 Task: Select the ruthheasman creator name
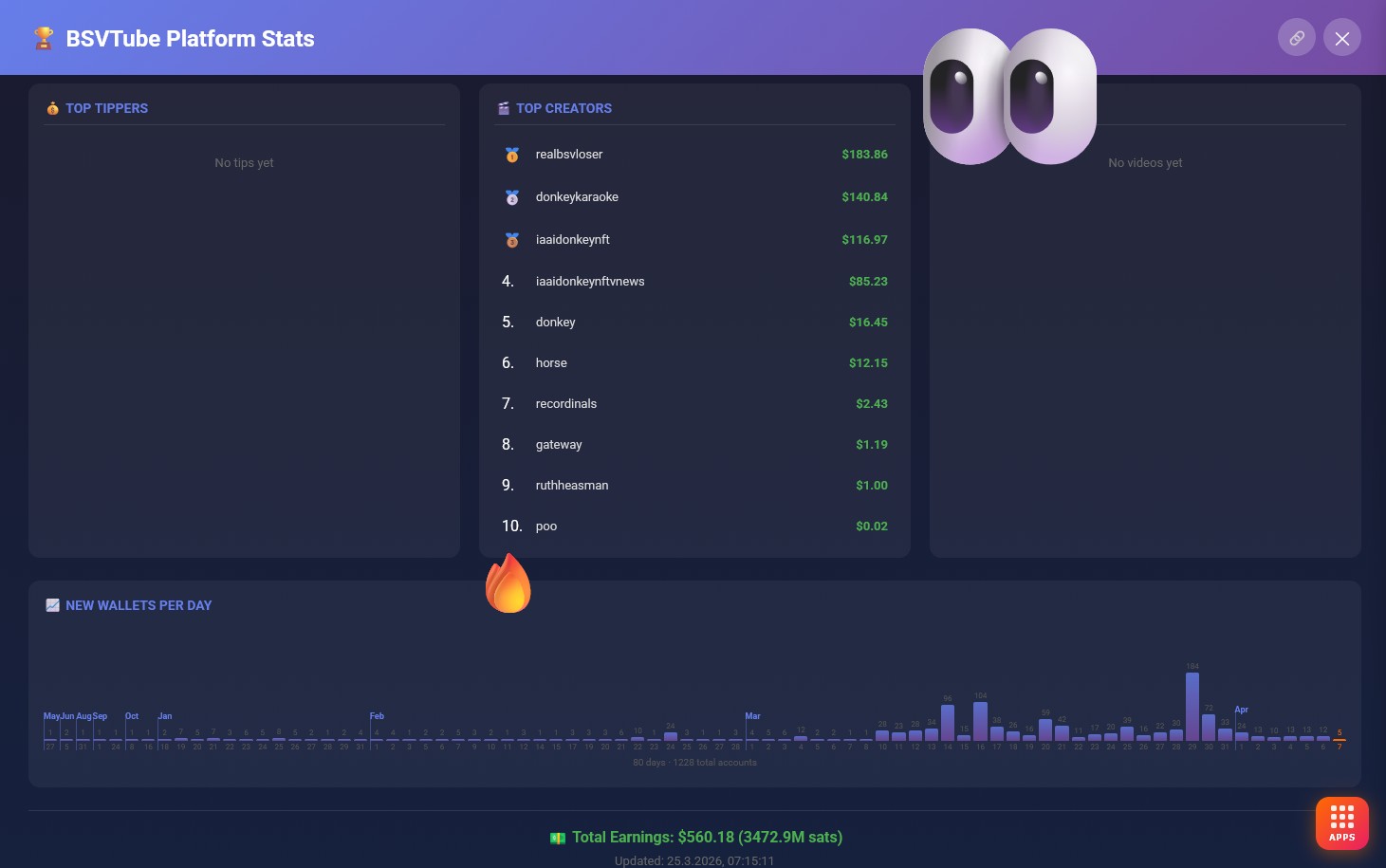(x=572, y=486)
